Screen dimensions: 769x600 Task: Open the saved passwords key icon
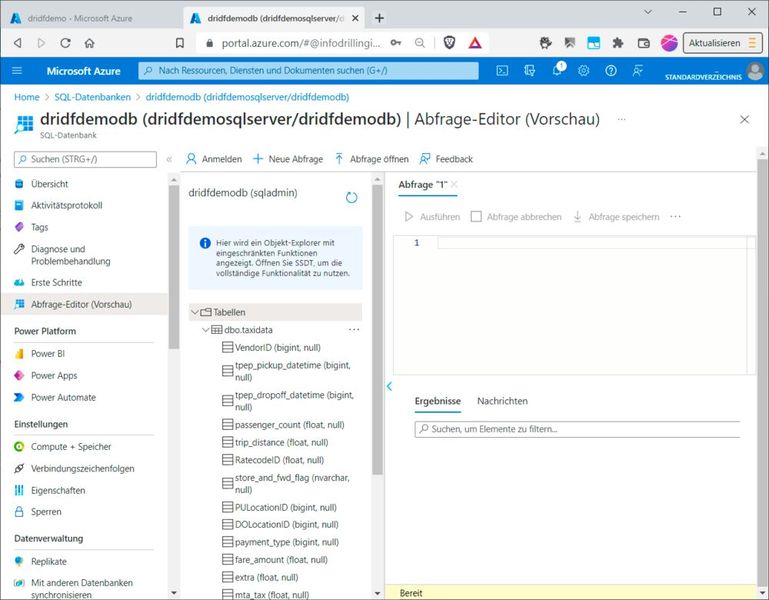pos(396,43)
